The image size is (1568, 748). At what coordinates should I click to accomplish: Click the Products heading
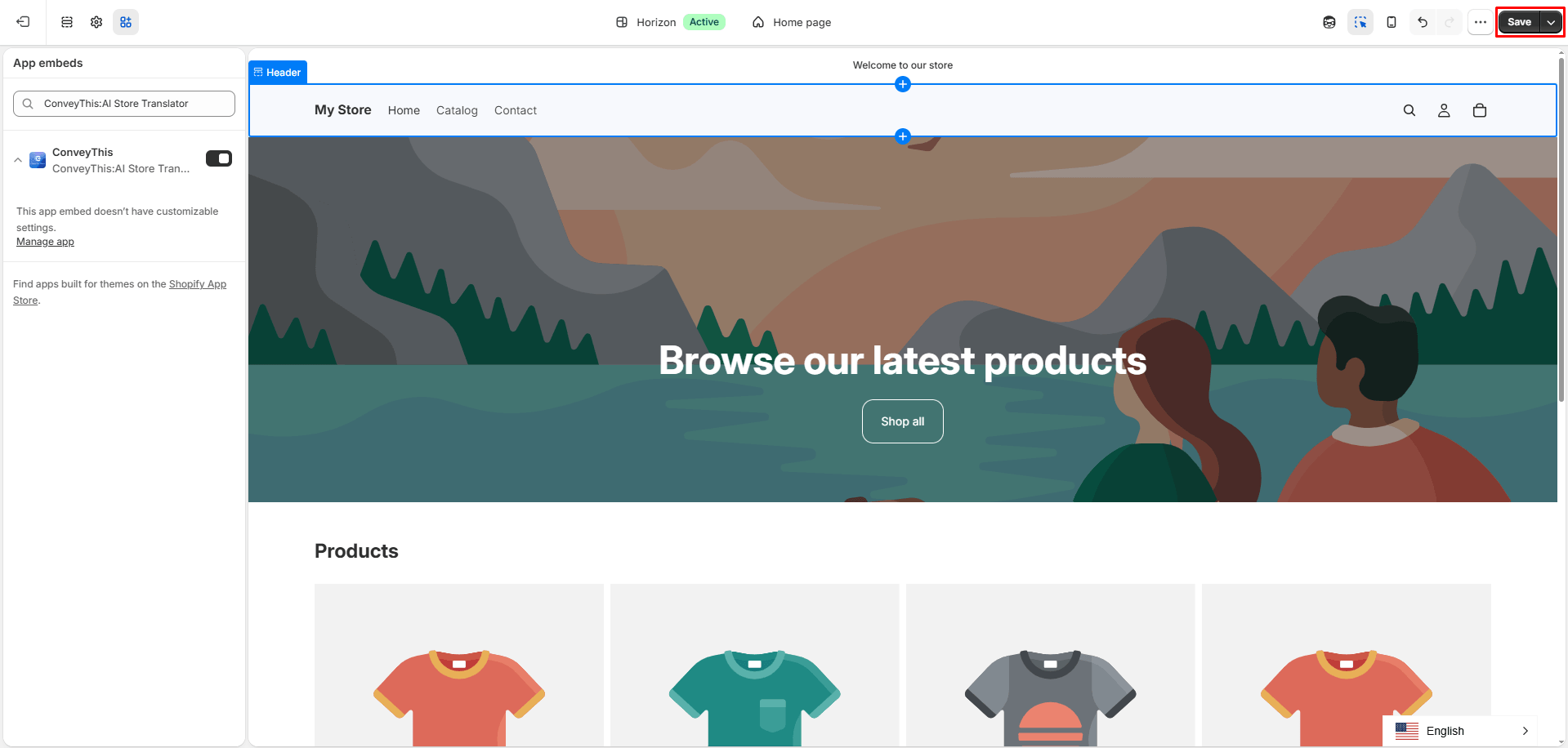356,551
